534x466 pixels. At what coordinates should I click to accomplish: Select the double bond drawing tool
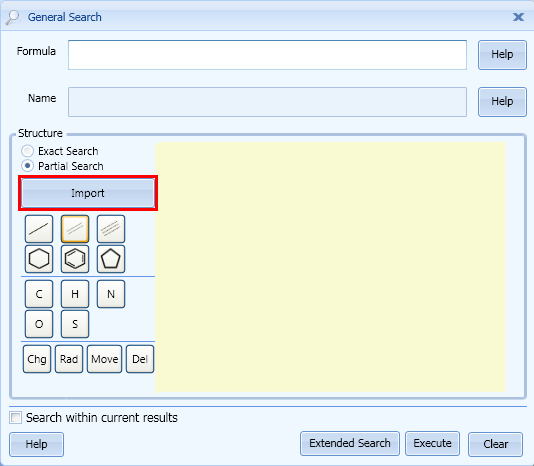[75, 229]
